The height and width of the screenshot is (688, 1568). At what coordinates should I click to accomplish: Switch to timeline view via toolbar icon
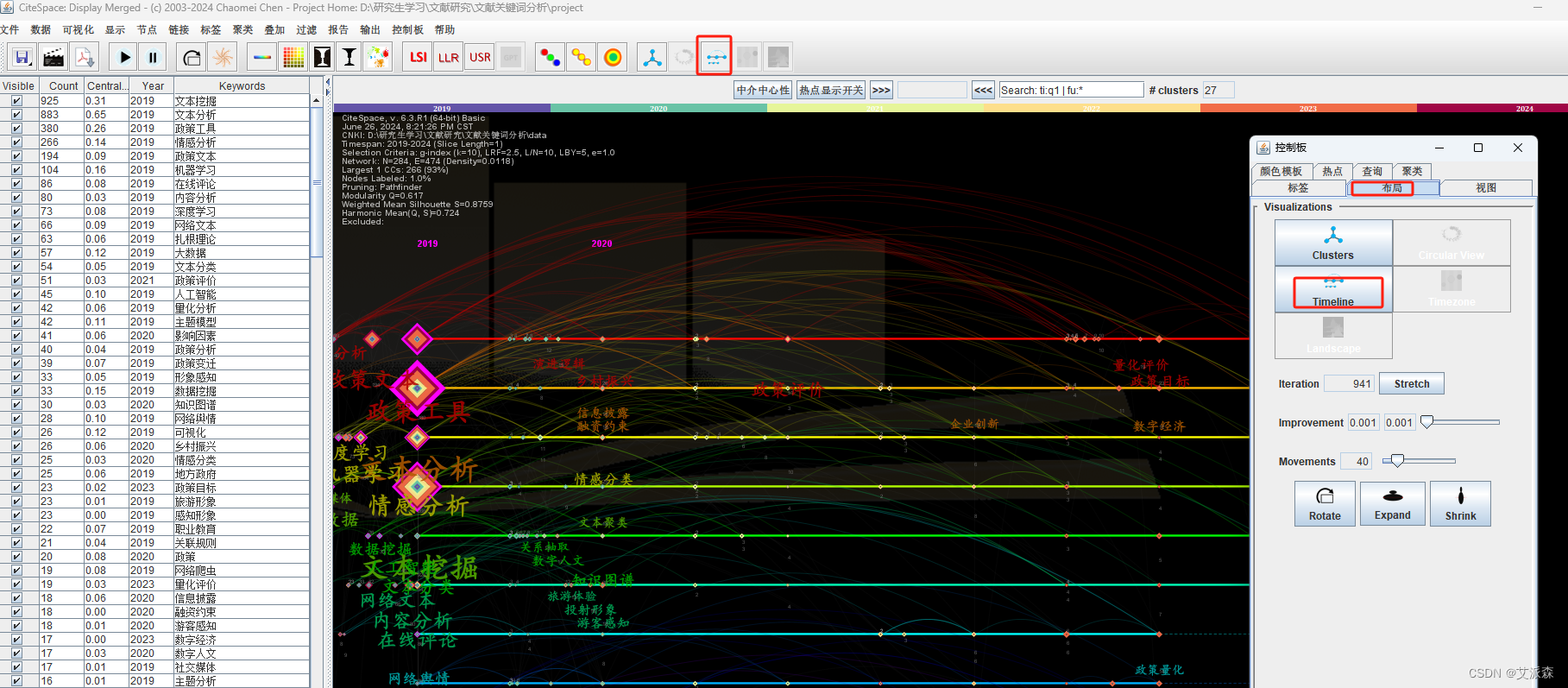pos(715,58)
